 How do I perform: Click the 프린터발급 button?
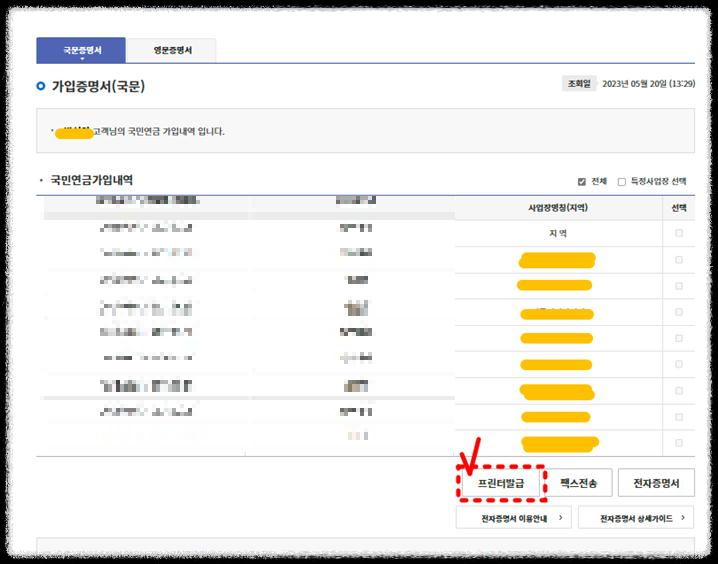pyautogui.click(x=500, y=483)
